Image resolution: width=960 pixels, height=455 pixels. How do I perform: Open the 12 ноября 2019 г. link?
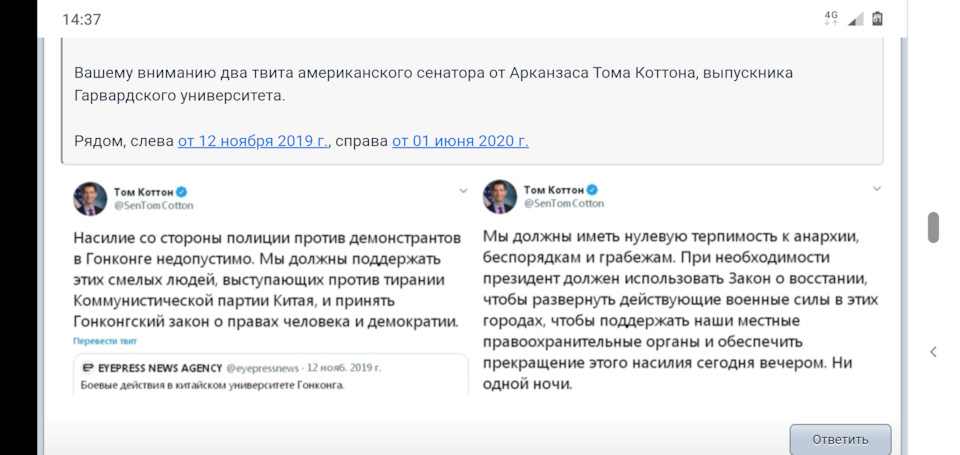pos(253,141)
